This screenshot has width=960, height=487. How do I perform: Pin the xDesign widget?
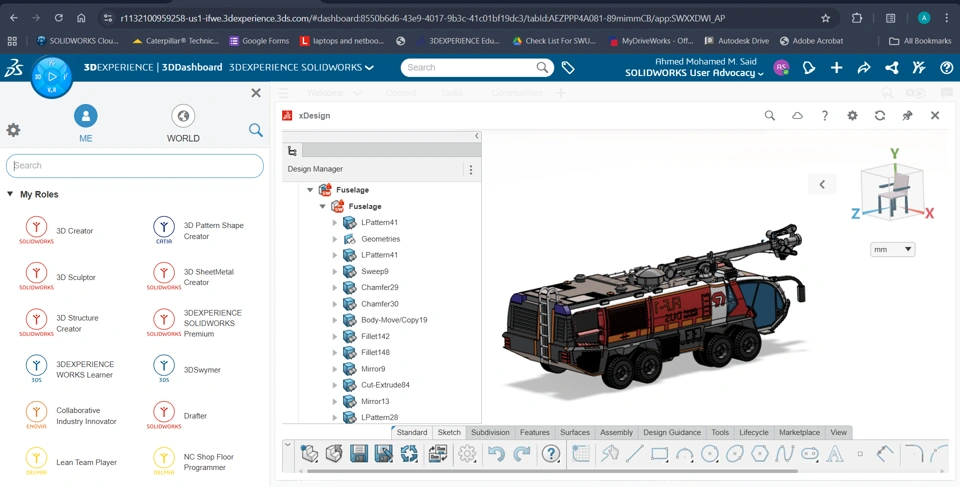tap(907, 115)
